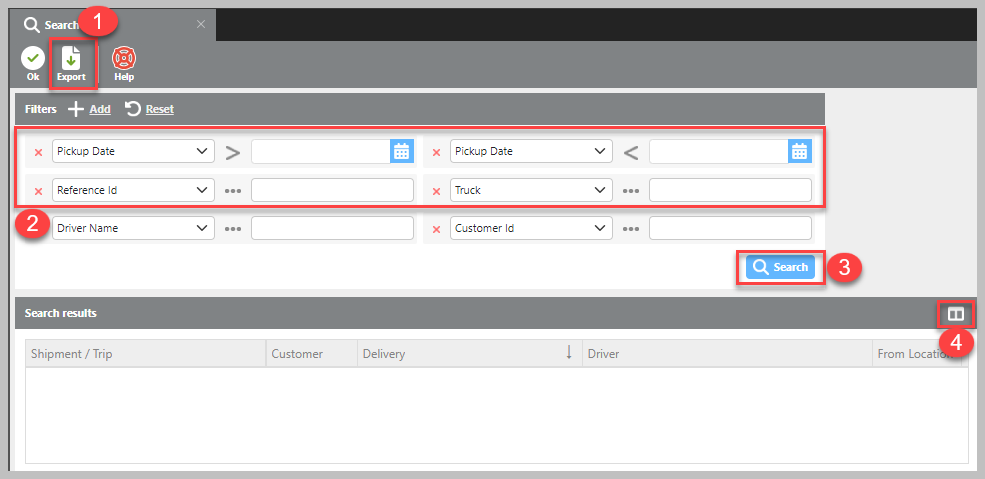Open calendar for Pickup Date less-than filter
Screen dimensions: 985x479
tap(799, 152)
